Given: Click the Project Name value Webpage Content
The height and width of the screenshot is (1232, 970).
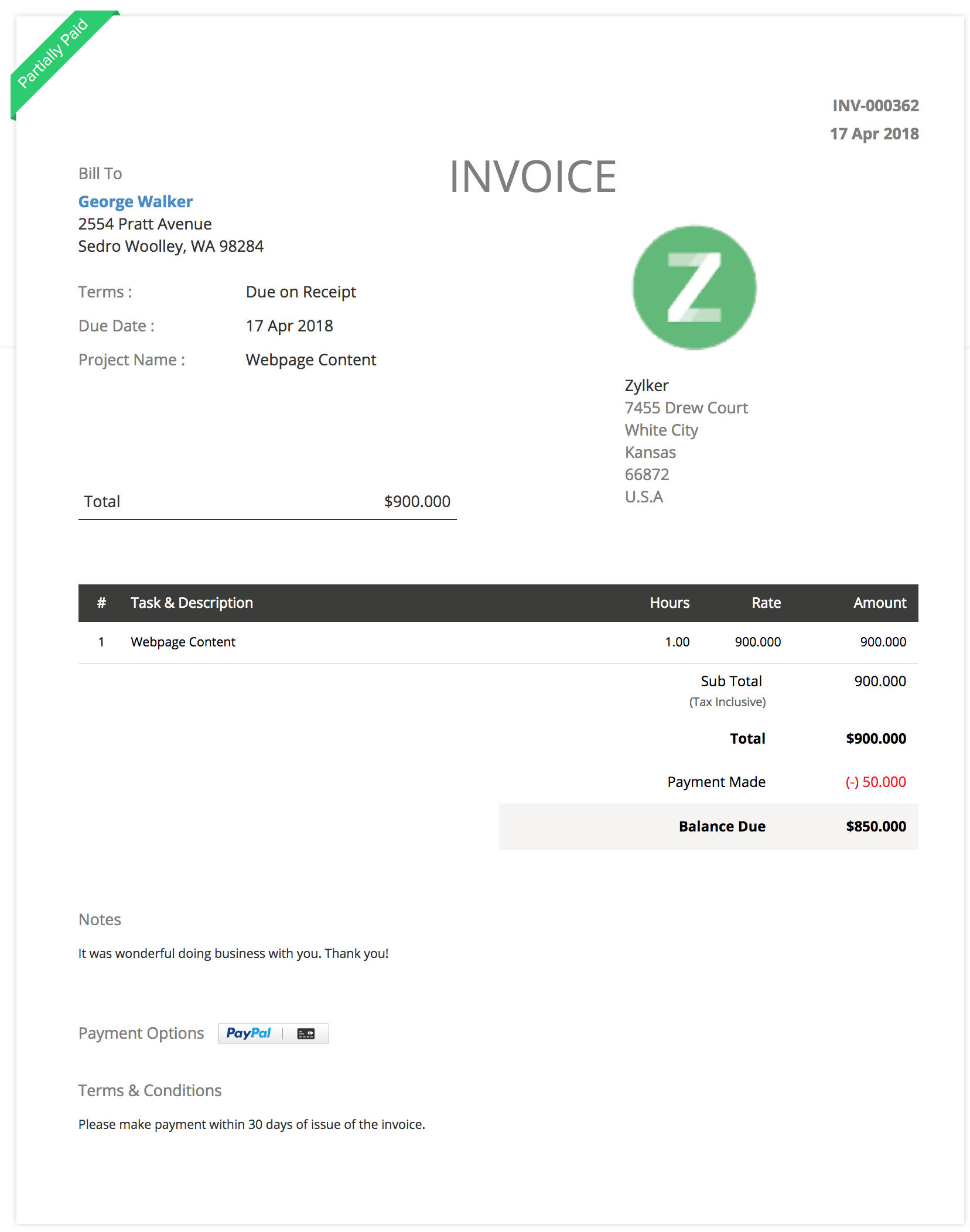Looking at the screenshot, I should click(x=311, y=360).
